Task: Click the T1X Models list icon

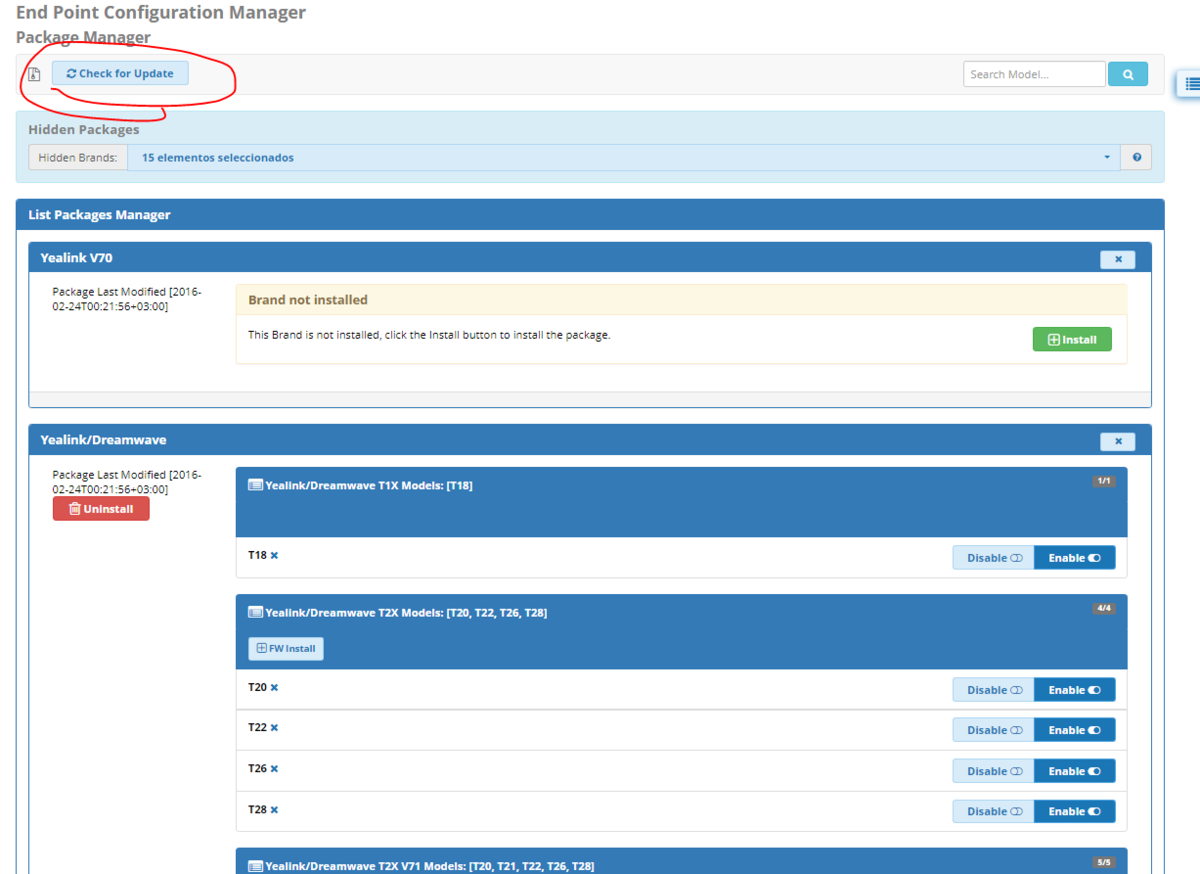Action: [x=255, y=485]
